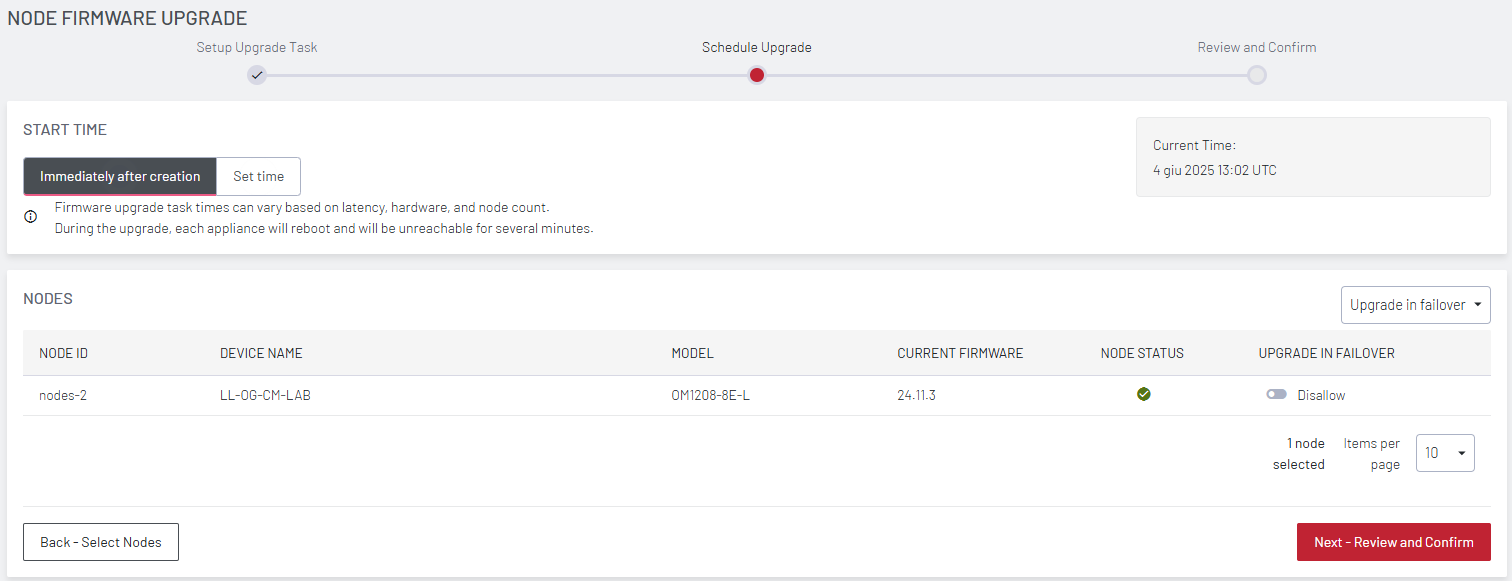Go back to Select Nodes
The image size is (1512, 581).
pos(101,542)
